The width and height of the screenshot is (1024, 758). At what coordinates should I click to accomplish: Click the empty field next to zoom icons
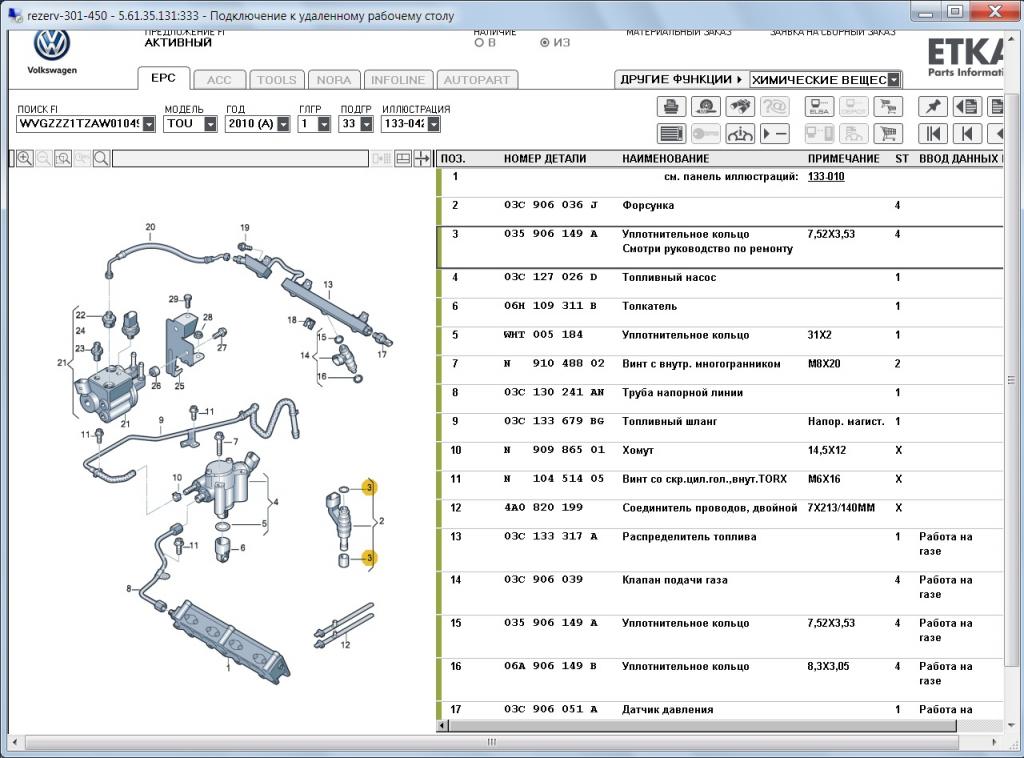(x=240, y=159)
